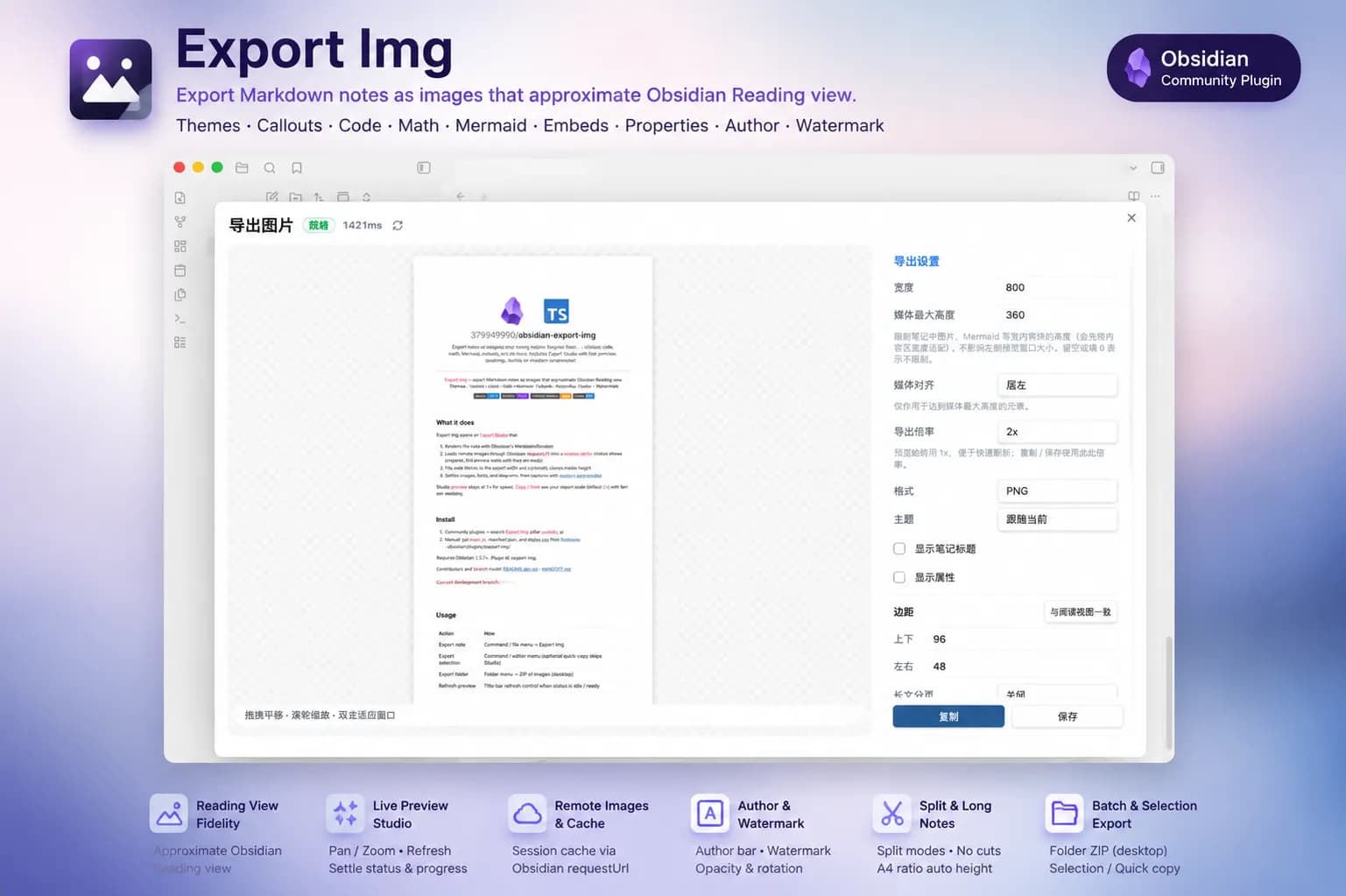1346x896 pixels.
Task: Click the Split & Long Notes scissors icon
Action: [x=891, y=814]
